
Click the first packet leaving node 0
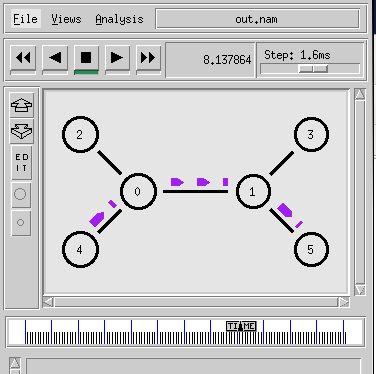(x=177, y=182)
